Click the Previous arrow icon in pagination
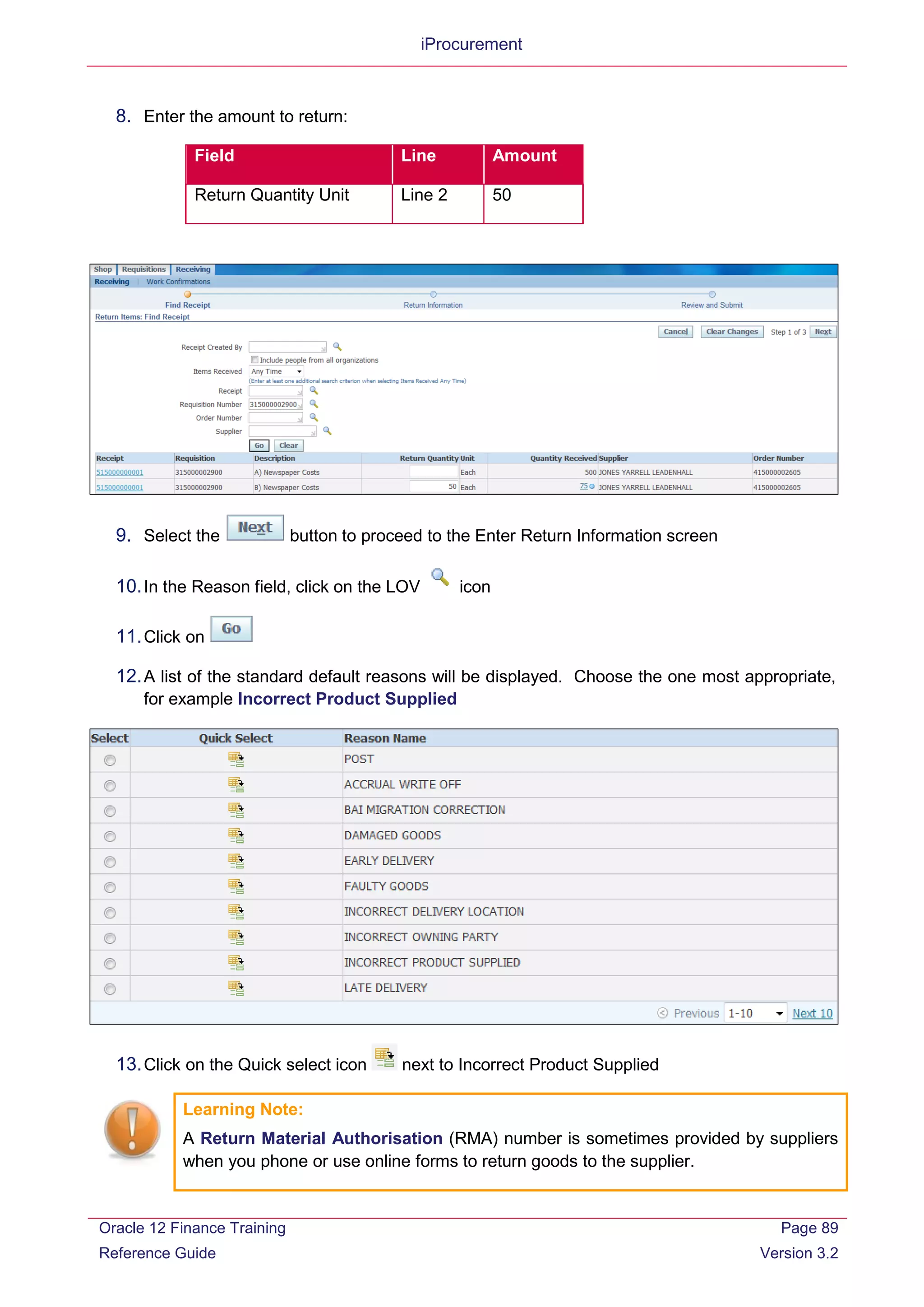This screenshot has width=924, height=1307. (x=662, y=1013)
